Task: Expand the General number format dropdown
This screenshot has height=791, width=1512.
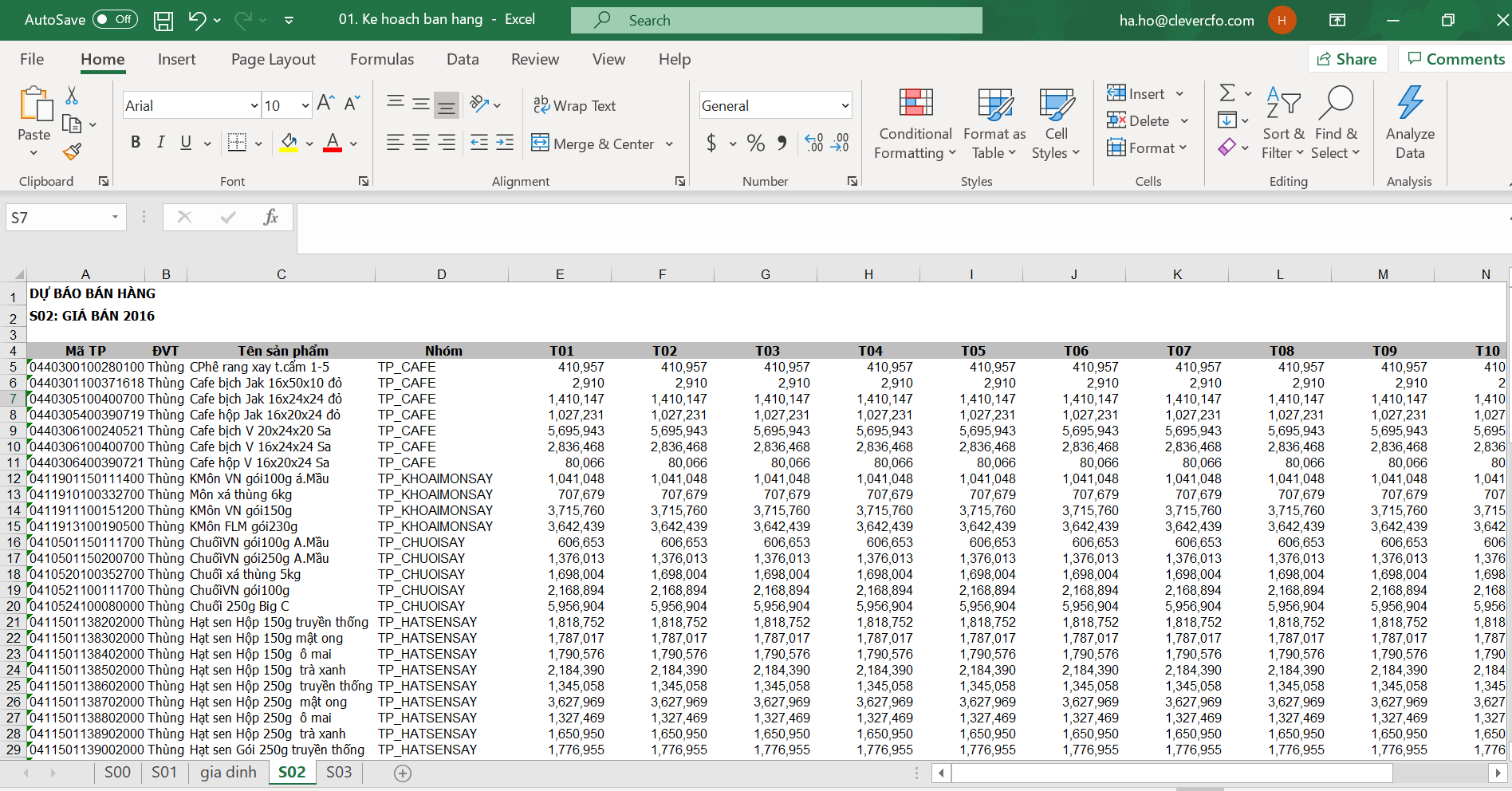Action: (x=845, y=105)
